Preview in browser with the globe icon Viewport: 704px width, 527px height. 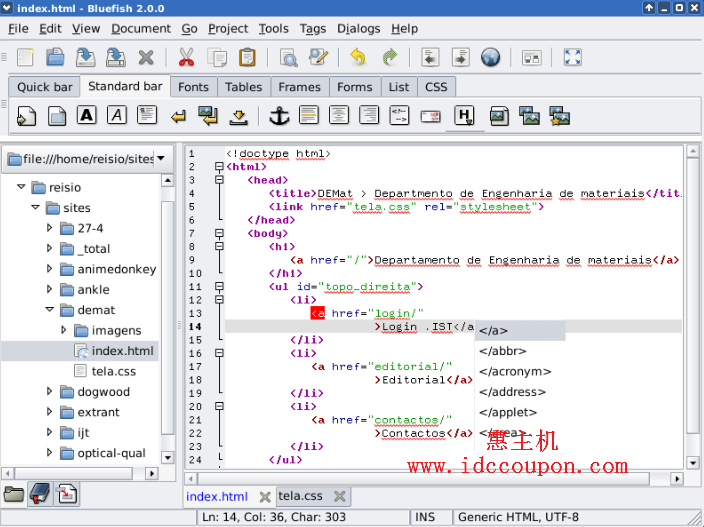pyautogui.click(x=490, y=57)
